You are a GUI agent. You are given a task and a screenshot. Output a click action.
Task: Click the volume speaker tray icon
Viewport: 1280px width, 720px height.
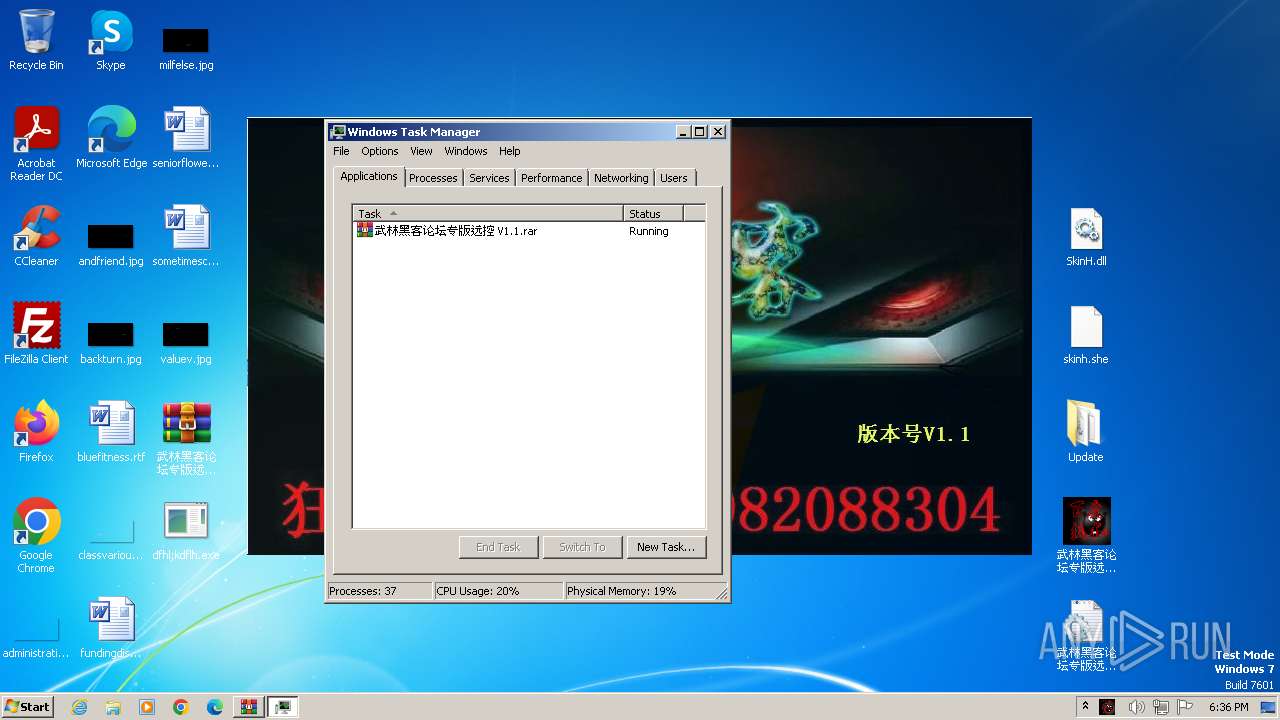(1136, 707)
